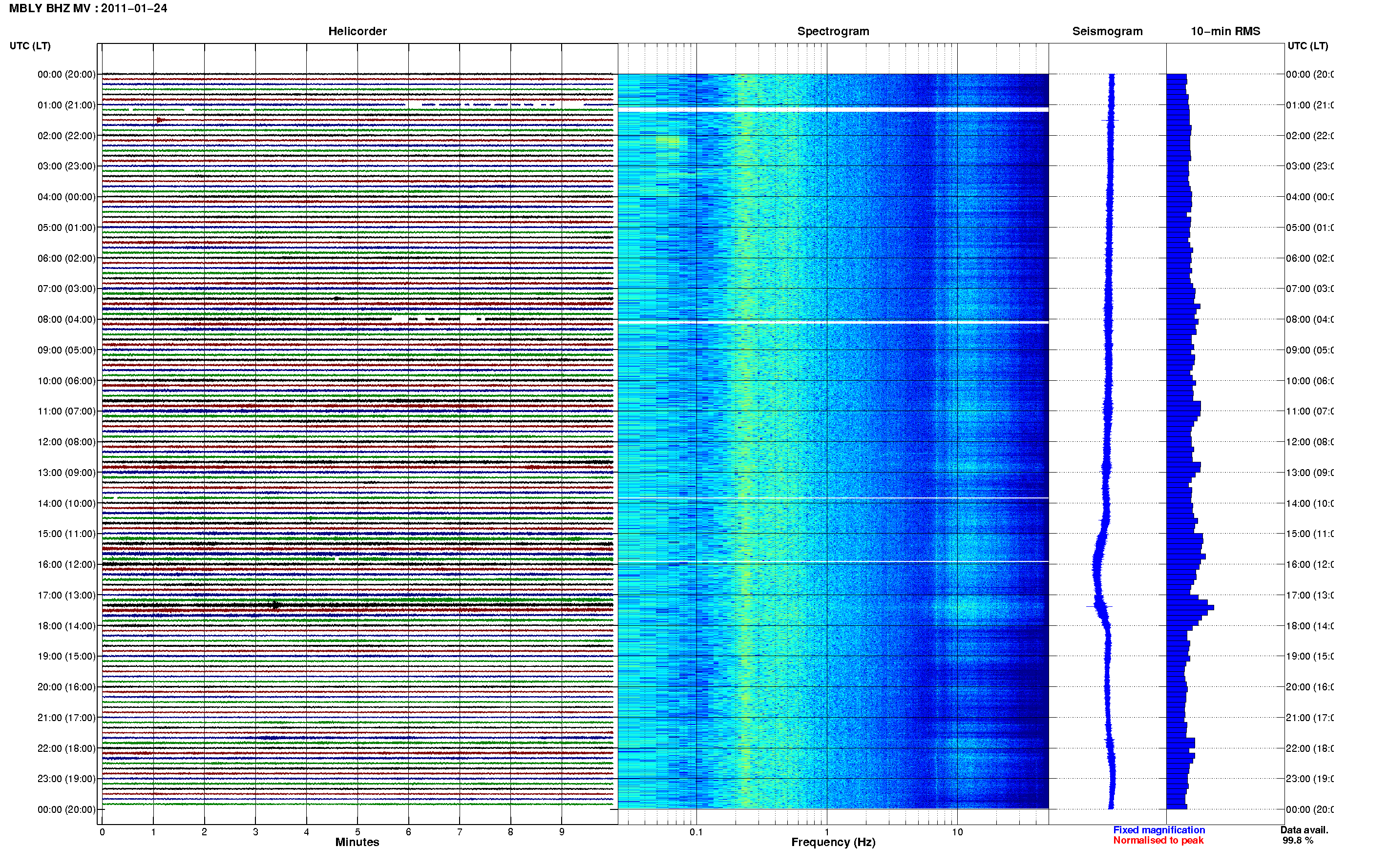Screen dimensions: 1389x868
Task: Click the blue 'Fixed magnification' legend text
Action: point(1159,830)
